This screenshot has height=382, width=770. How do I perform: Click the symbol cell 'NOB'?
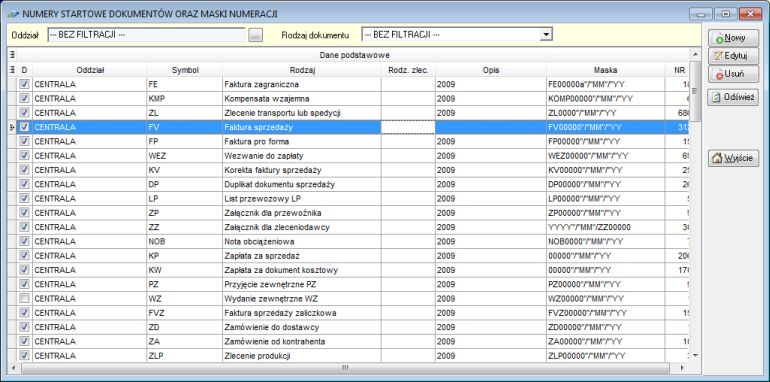(x=185, y=241)
